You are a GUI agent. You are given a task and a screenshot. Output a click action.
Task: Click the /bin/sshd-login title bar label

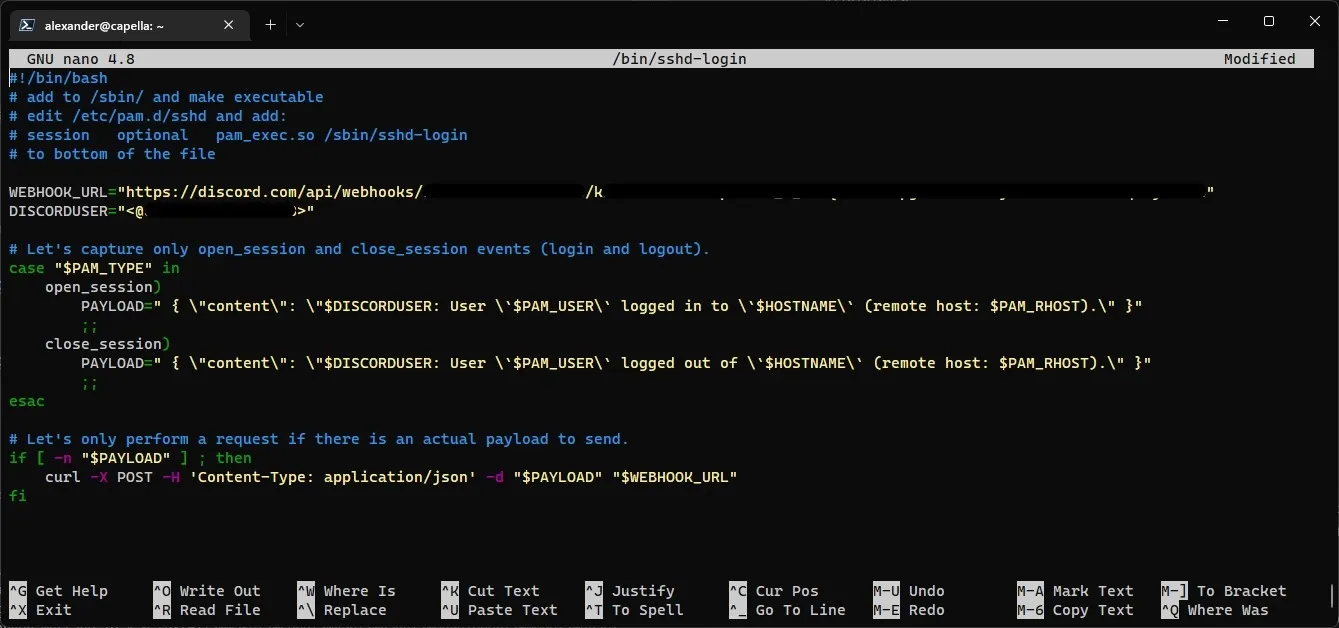[x=679, y=58]
